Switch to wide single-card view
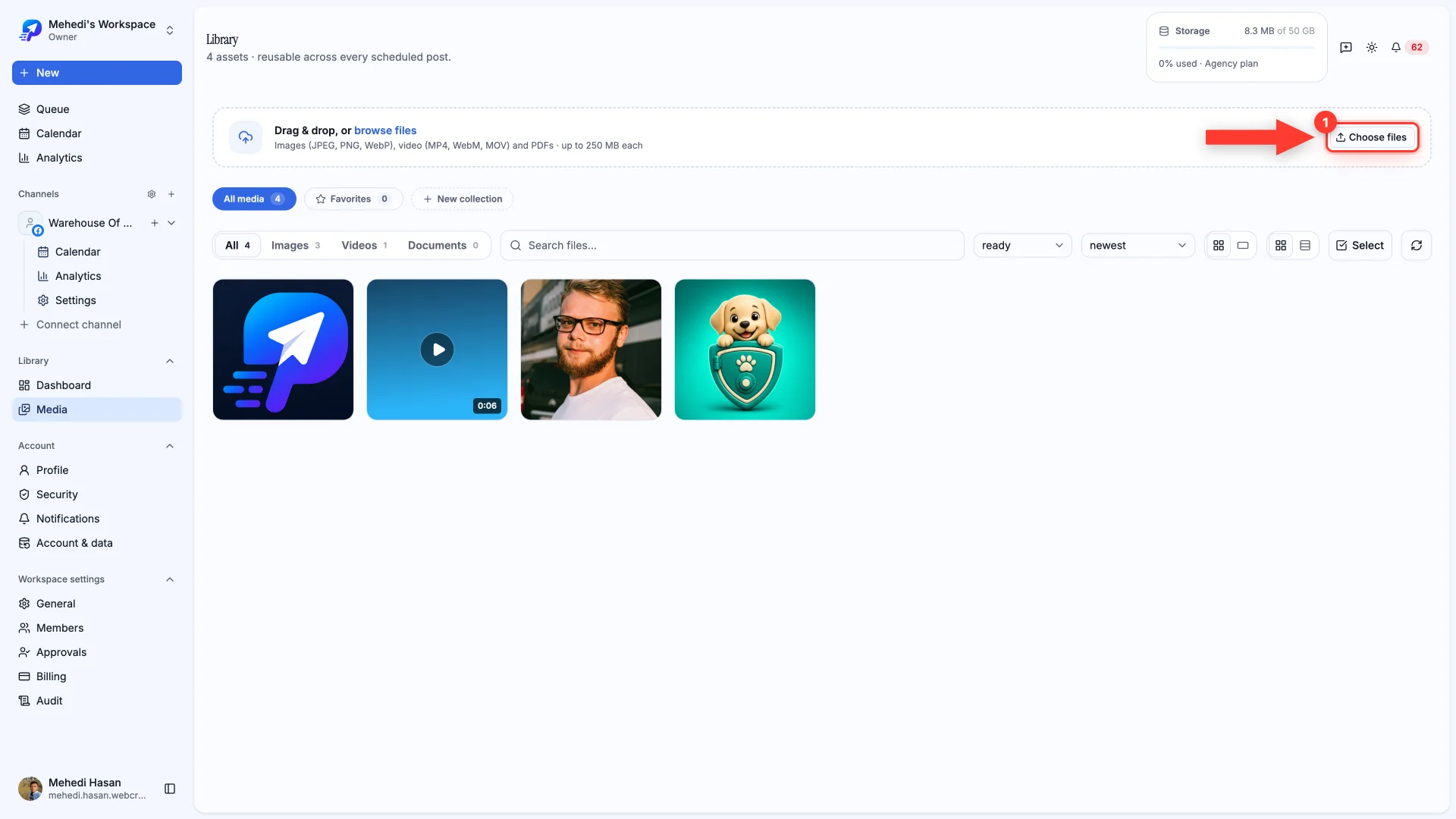 coord(1243,246)
